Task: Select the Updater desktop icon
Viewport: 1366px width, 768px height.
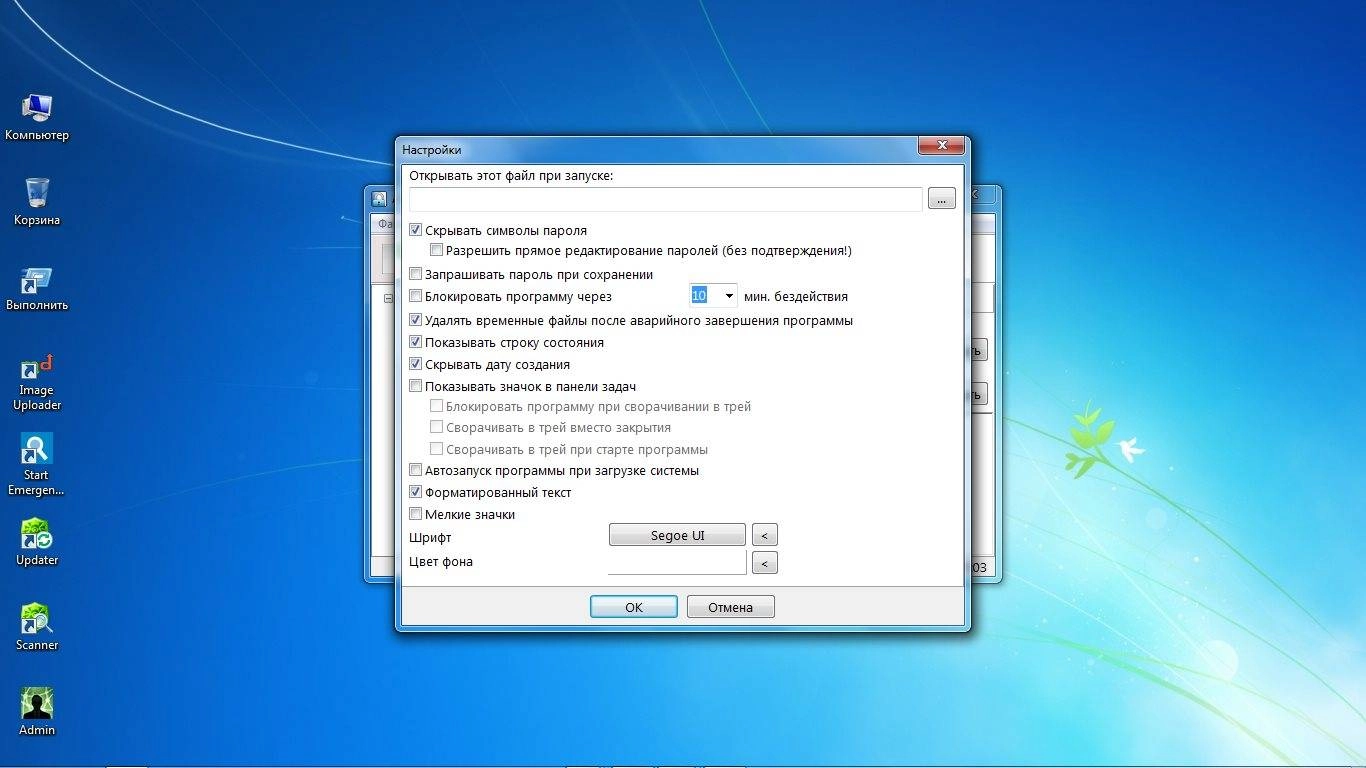Action: 37,542
